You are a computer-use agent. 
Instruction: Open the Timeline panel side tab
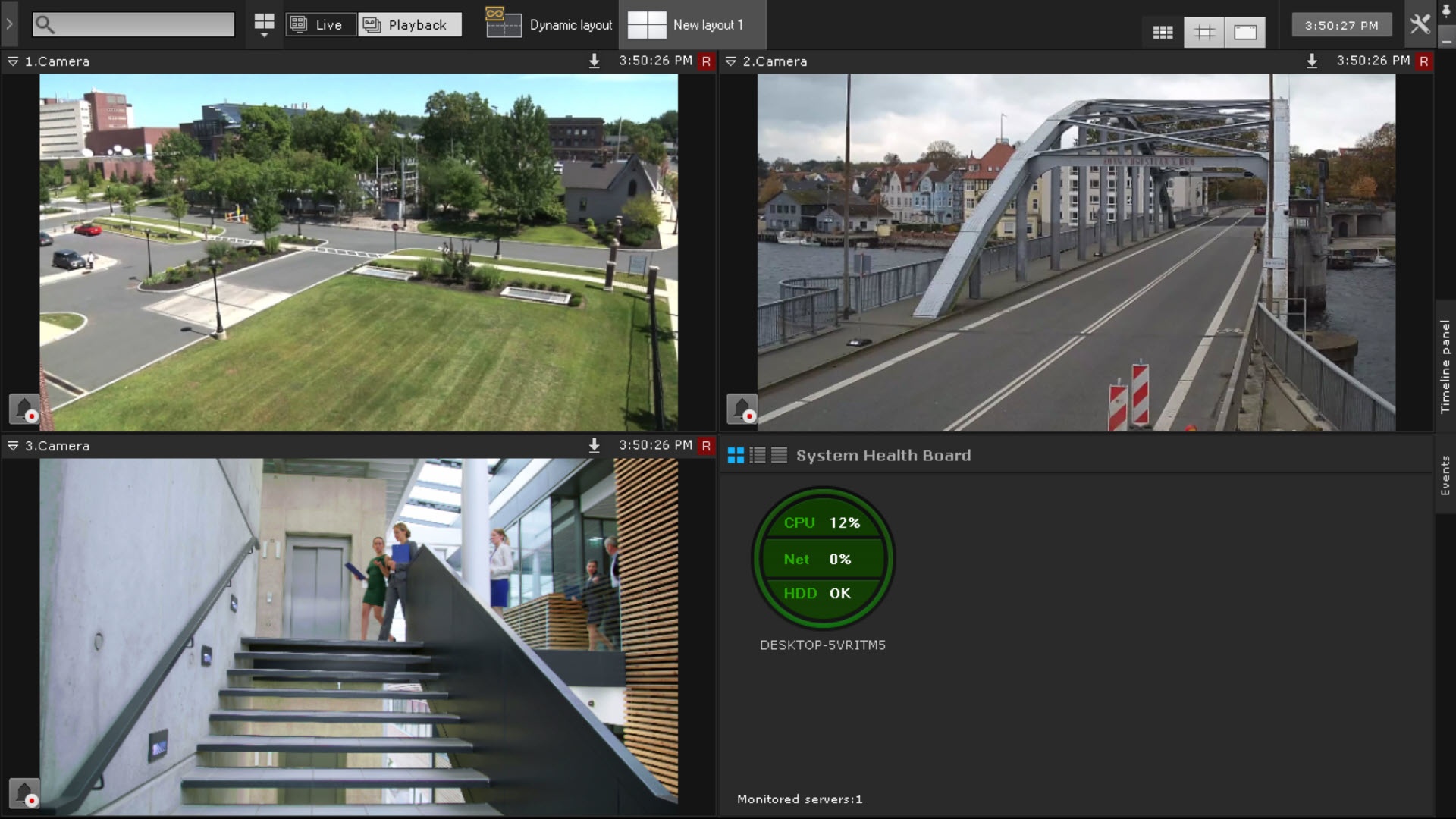1445,366
